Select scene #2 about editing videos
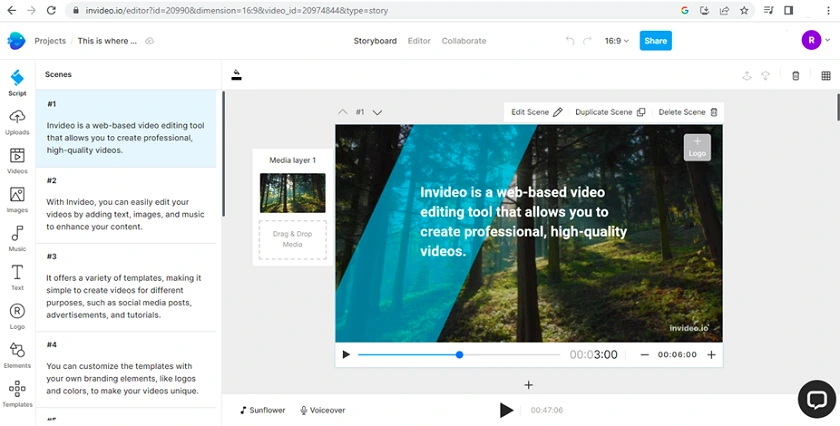Screen dimensions: 840x426 pos(126,205)
